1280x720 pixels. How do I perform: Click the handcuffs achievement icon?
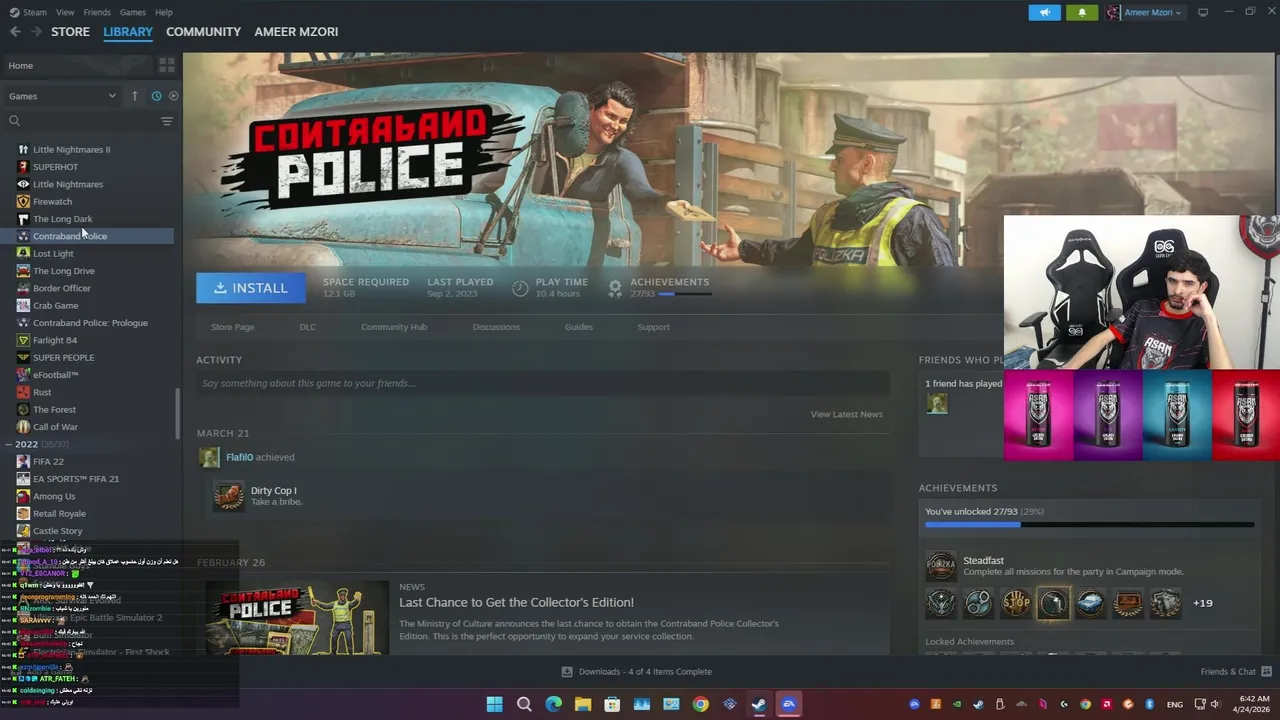[x=978, y=603]
